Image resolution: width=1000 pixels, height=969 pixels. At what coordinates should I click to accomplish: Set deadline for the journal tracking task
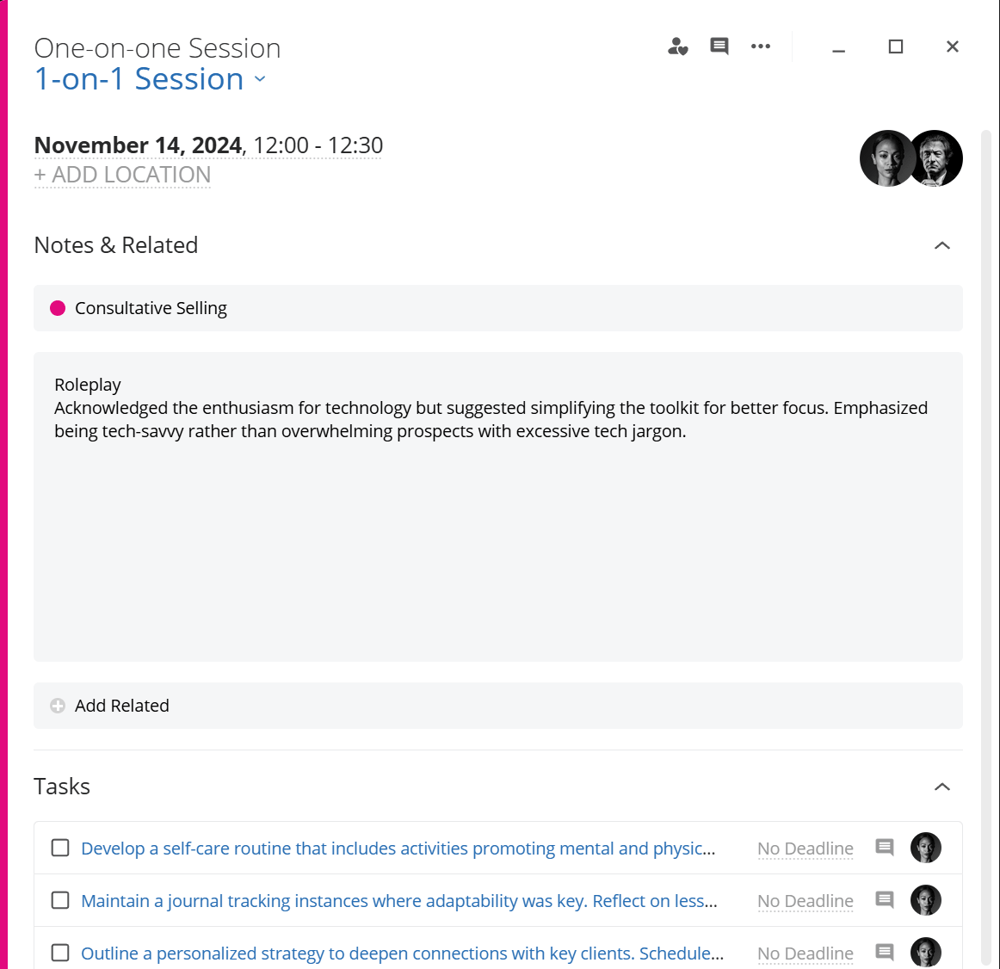pyautogui.click(x=805, y=901)
